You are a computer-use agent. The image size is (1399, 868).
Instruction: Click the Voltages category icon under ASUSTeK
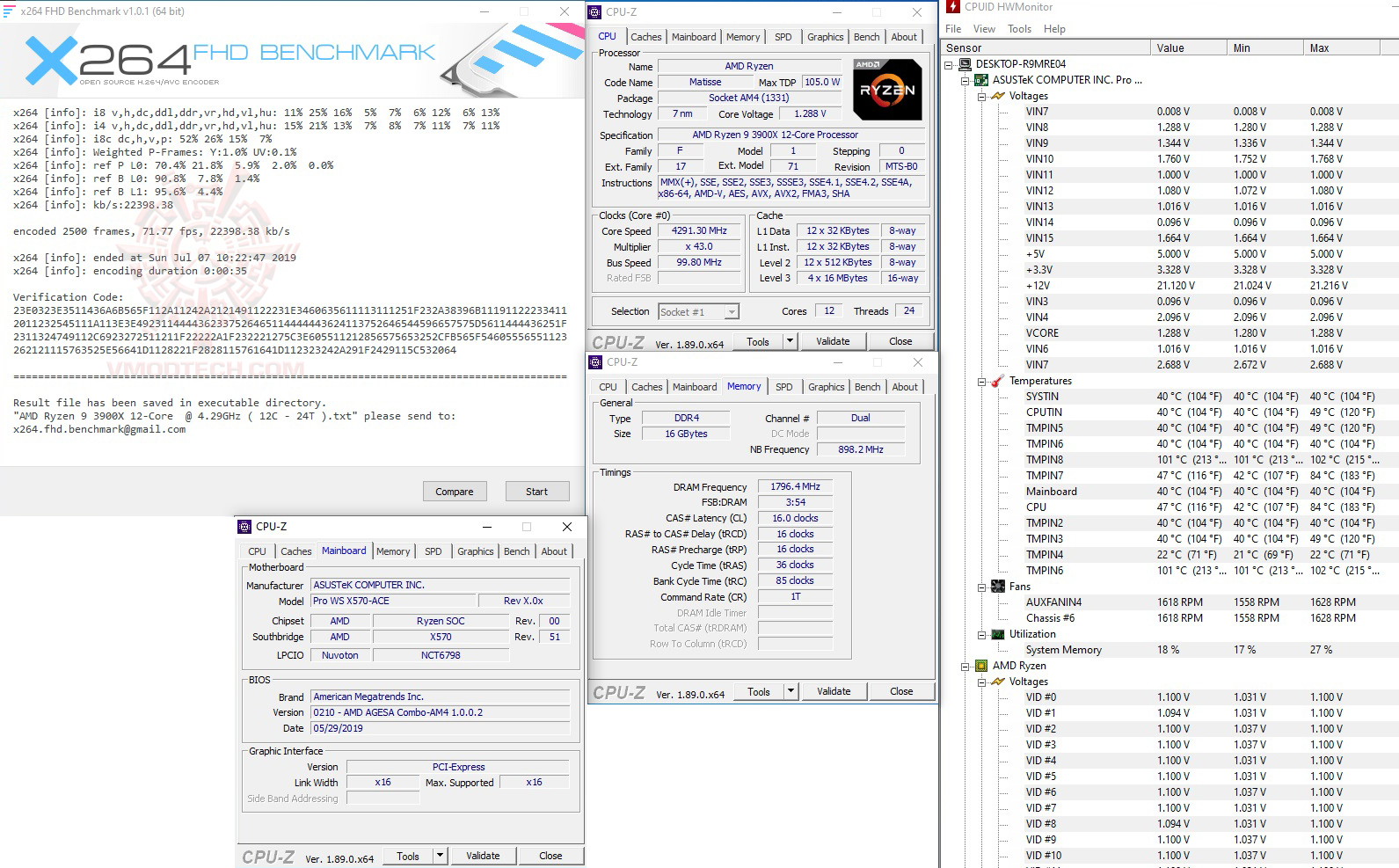click(998, 96)
